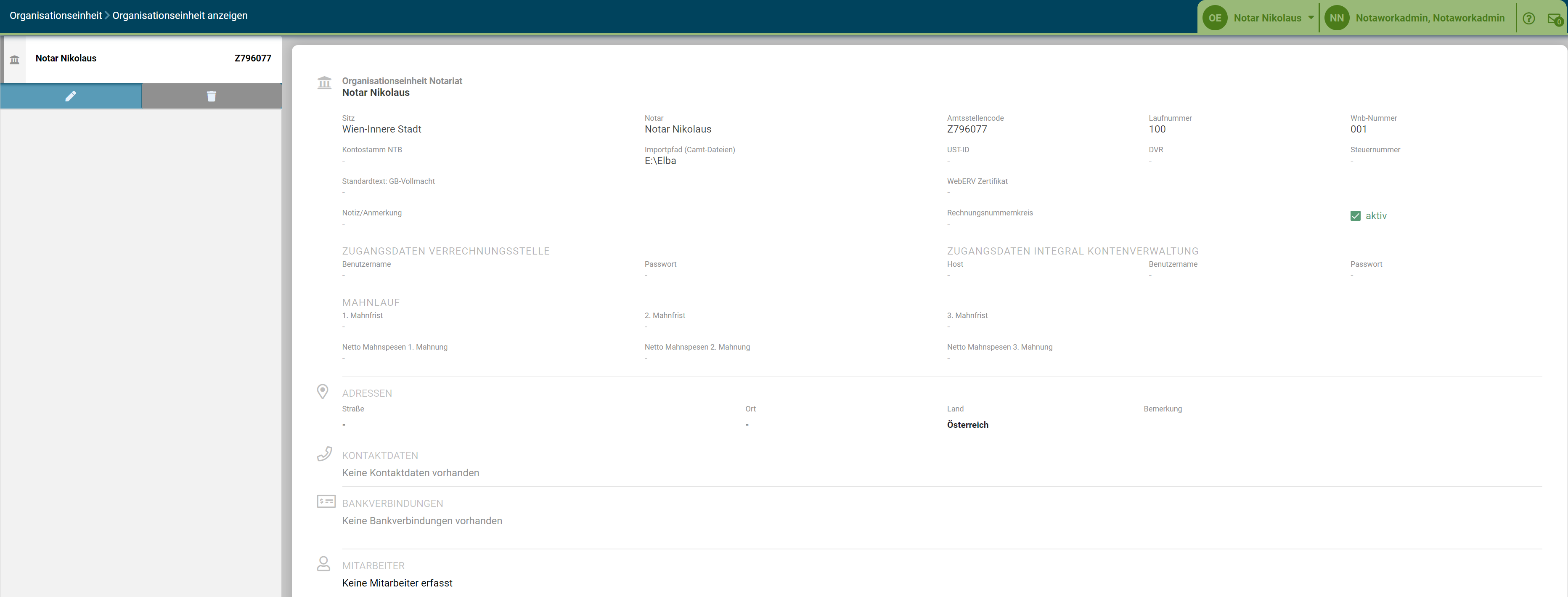The height and width of the screenshot is (597, 1568).
Task: Click the WebERV Zertifikat label
Action: 977,181
